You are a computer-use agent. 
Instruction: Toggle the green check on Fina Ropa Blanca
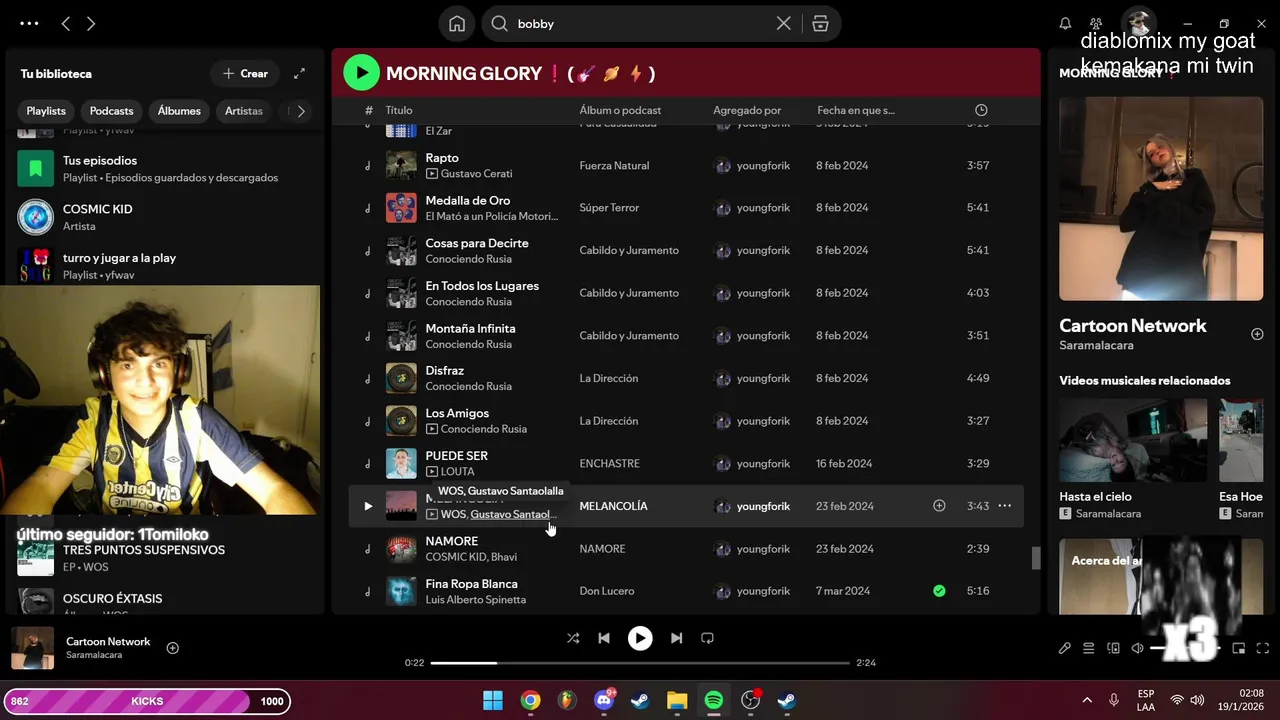click(x=939, y=591)
